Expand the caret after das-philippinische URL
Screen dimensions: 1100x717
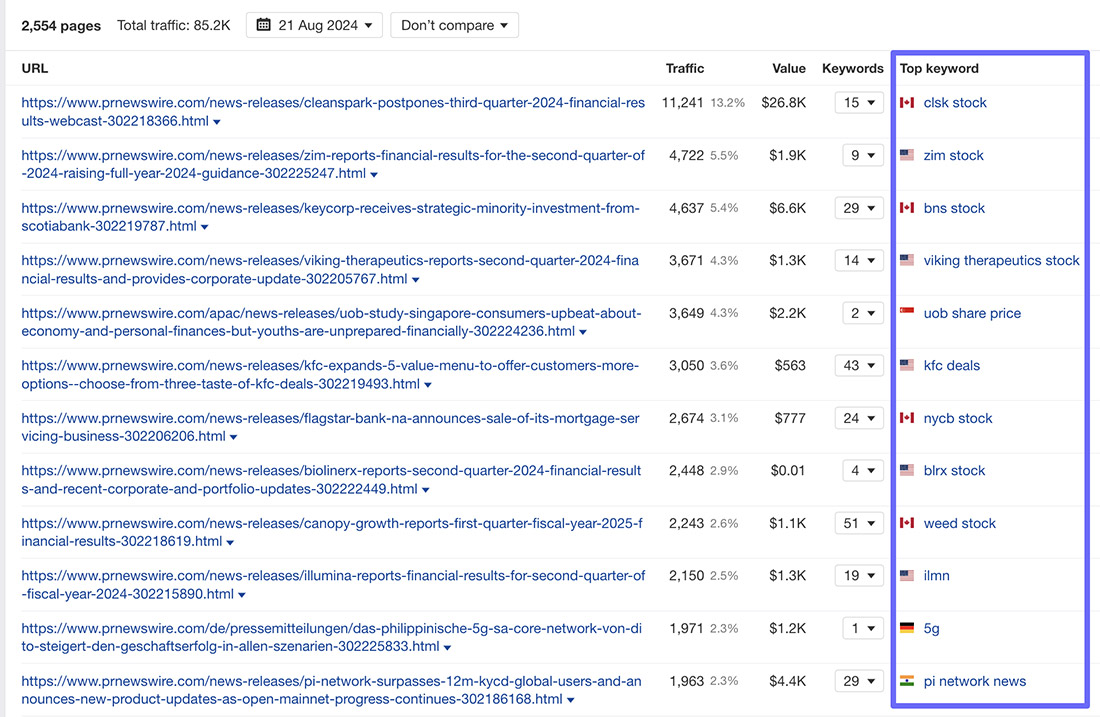tap(448, 648)
